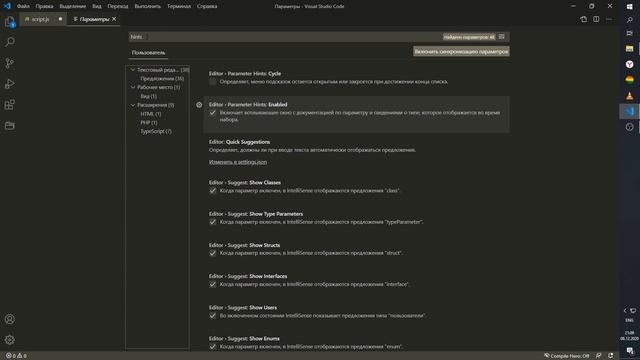This screenshot has width=640, height=360.
Task: Toggle Suggest Show Type Parameters checkbox
Action: [x=213, y=222]
